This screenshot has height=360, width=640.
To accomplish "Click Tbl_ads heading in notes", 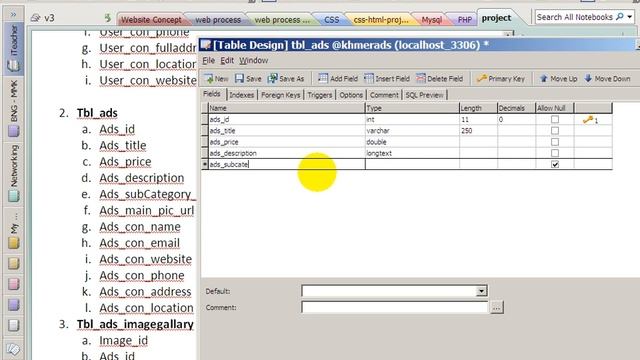I will tap(97, 113).
